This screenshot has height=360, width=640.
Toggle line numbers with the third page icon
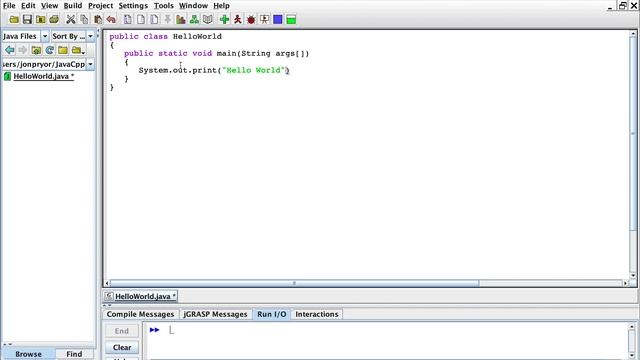(x=154, y=19)
